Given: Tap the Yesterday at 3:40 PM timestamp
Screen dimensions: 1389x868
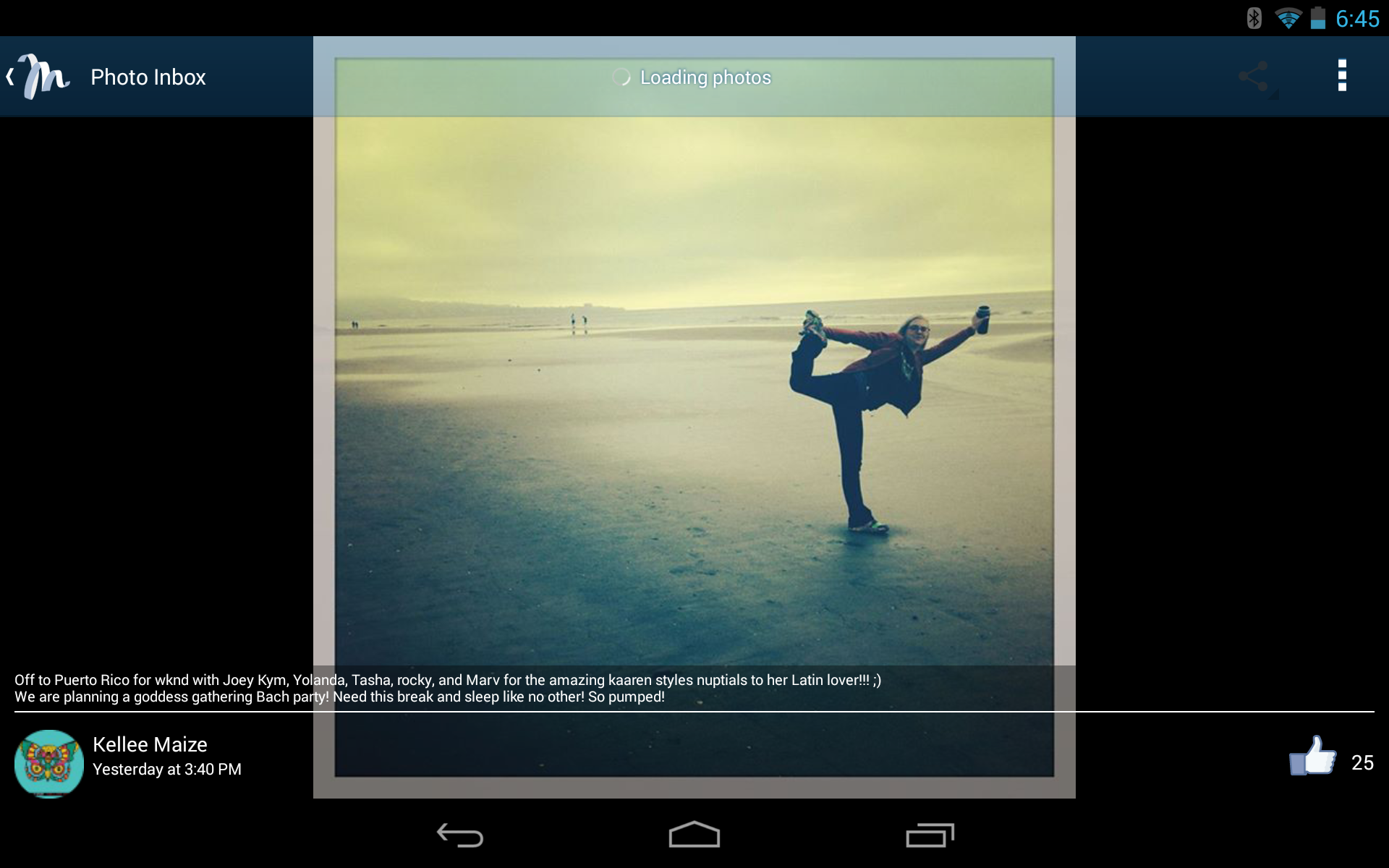Looking at the screenshot, I should click(167, 770).
